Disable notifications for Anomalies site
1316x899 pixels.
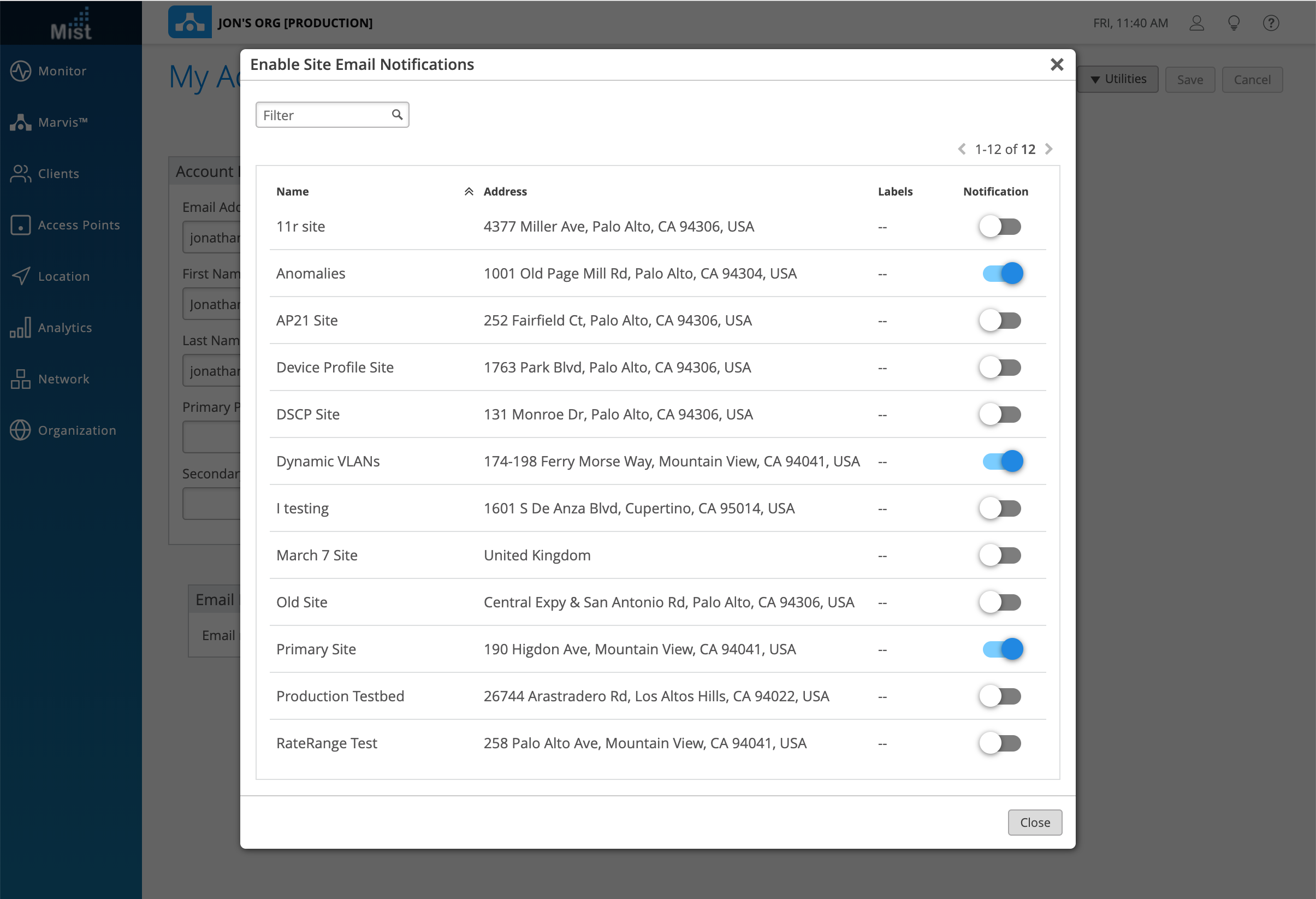pyautogui.click(x=1002, y=274)
